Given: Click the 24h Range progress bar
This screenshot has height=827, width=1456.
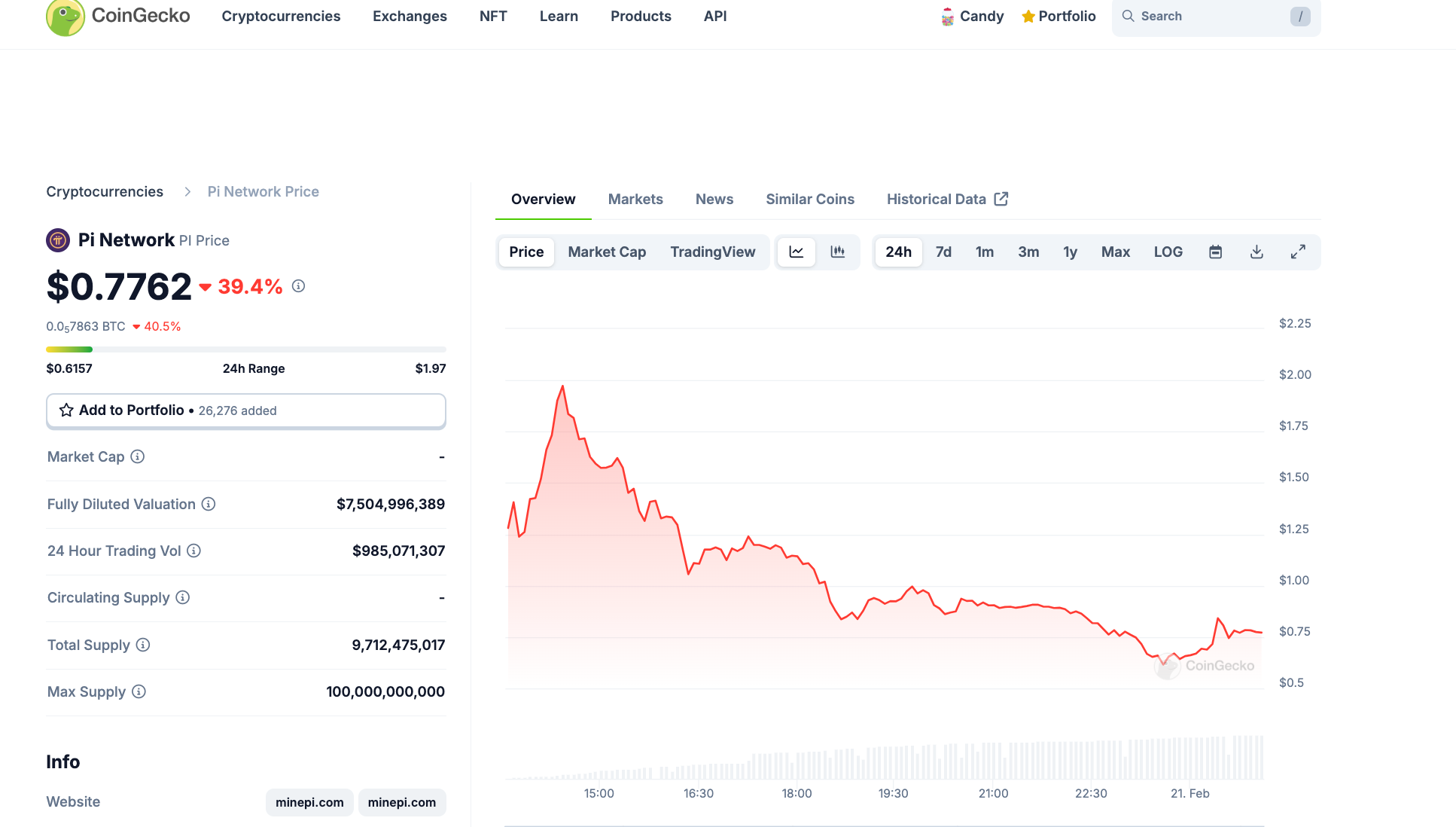Looking at the screenshot, I should [246, 349].
